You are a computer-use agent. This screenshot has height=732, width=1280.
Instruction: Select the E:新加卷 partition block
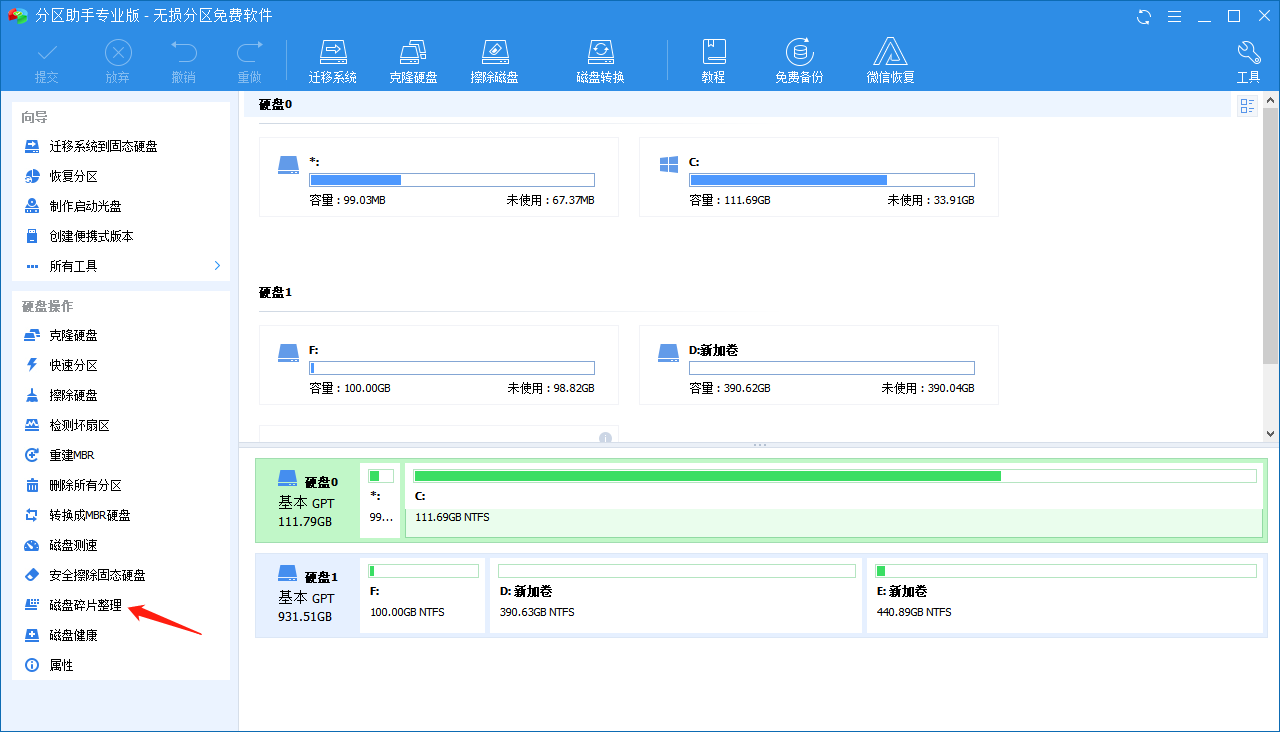tap(1066, 595)
